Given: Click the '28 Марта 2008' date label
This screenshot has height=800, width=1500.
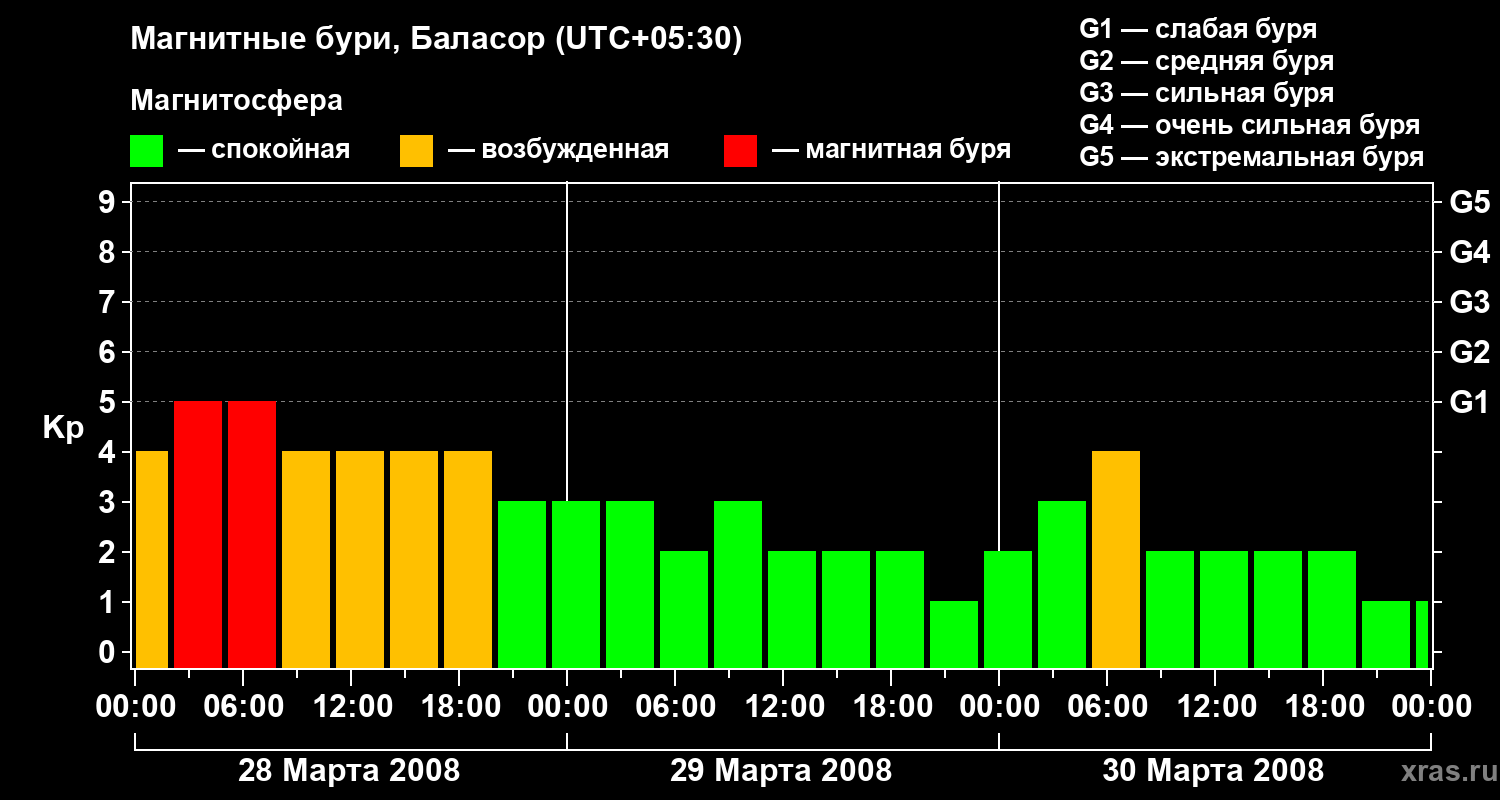Looking at the screenshot, I should [x=349, y=771].
